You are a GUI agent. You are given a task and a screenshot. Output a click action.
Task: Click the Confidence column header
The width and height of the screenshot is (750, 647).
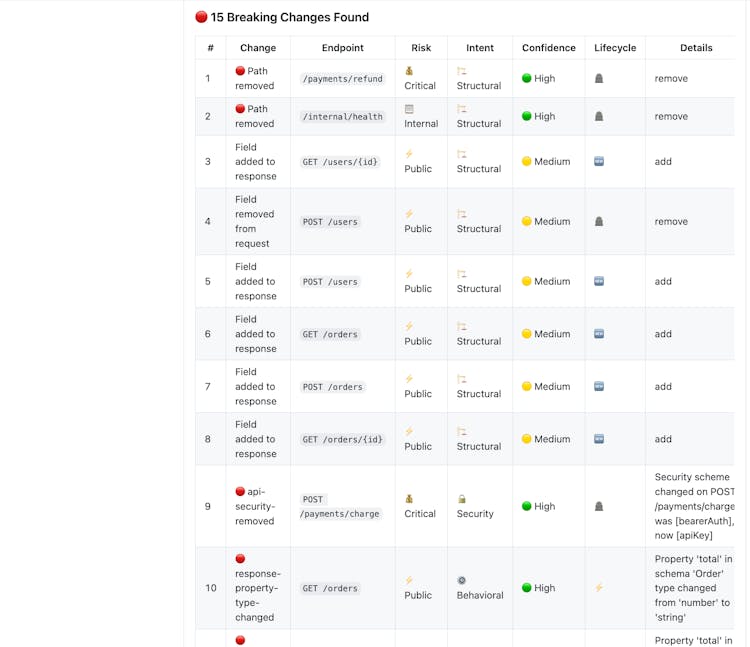549,48
